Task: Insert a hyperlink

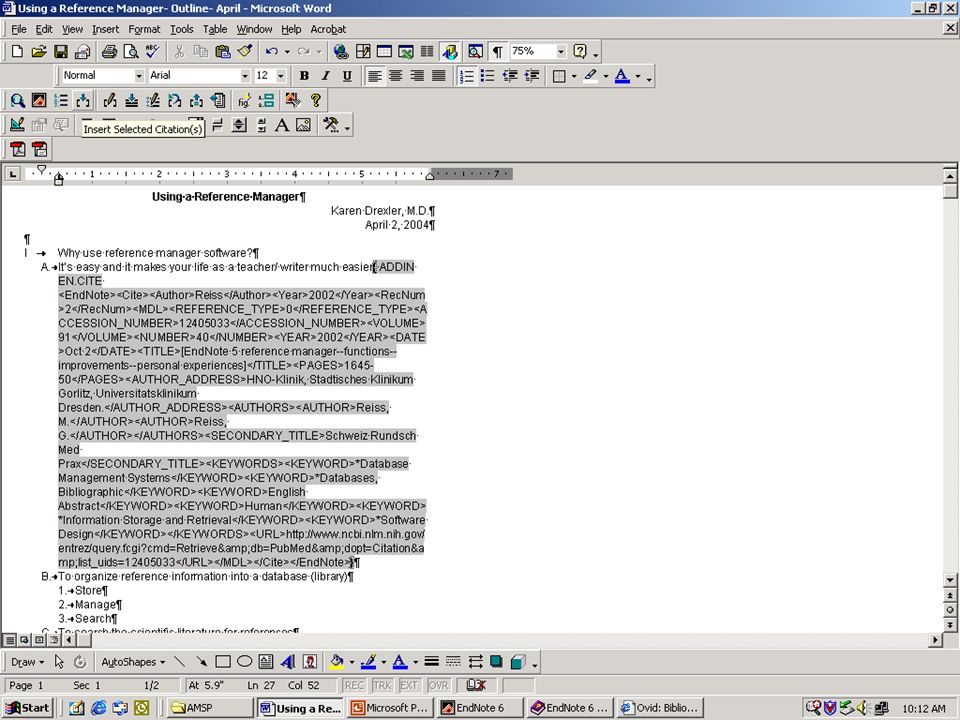Action: (340, 51)
